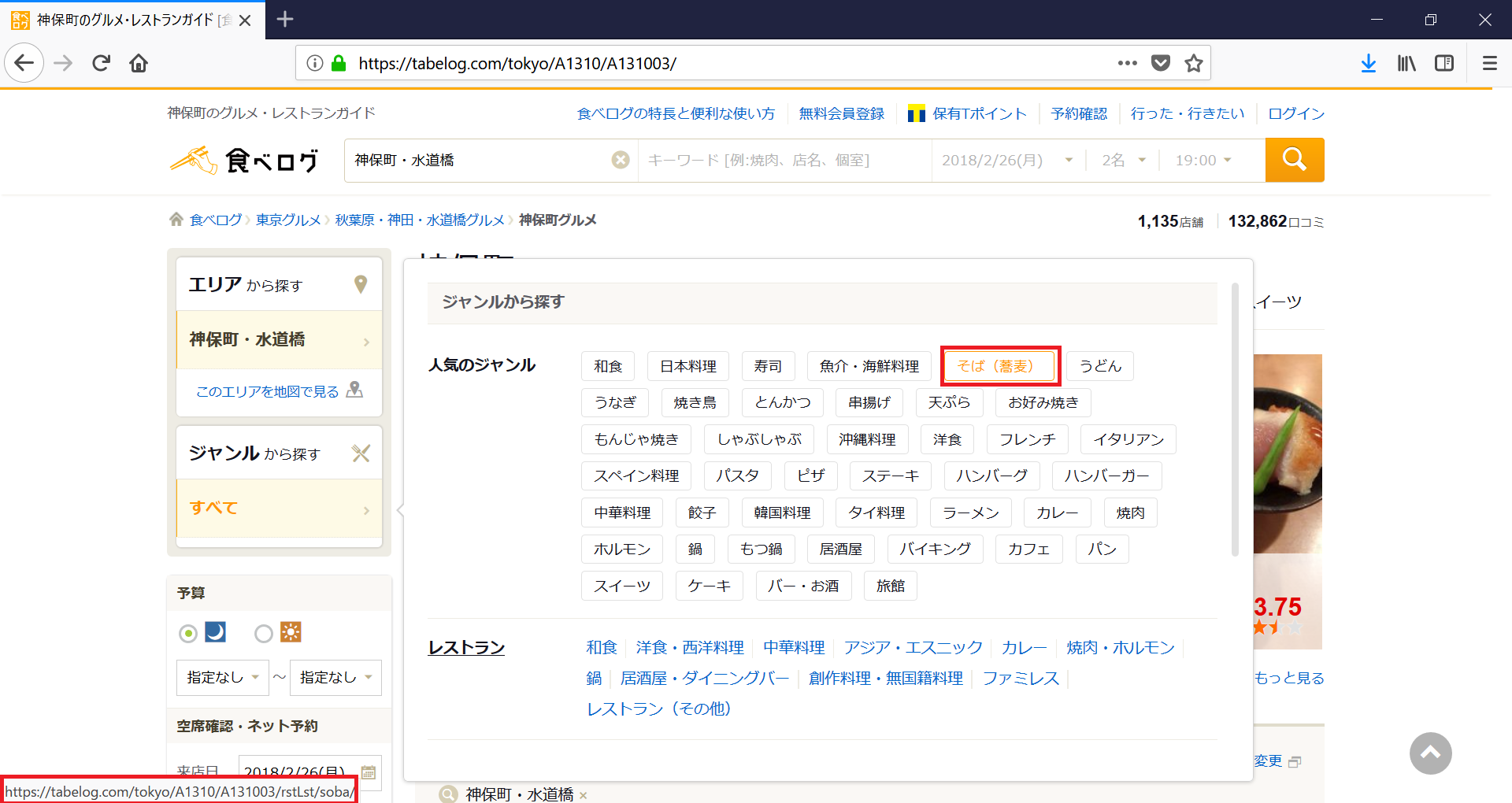This screenshot has height=803, width=1512.
Task: Close the 神保町のグルメ tab
Action: click(245, 20)
